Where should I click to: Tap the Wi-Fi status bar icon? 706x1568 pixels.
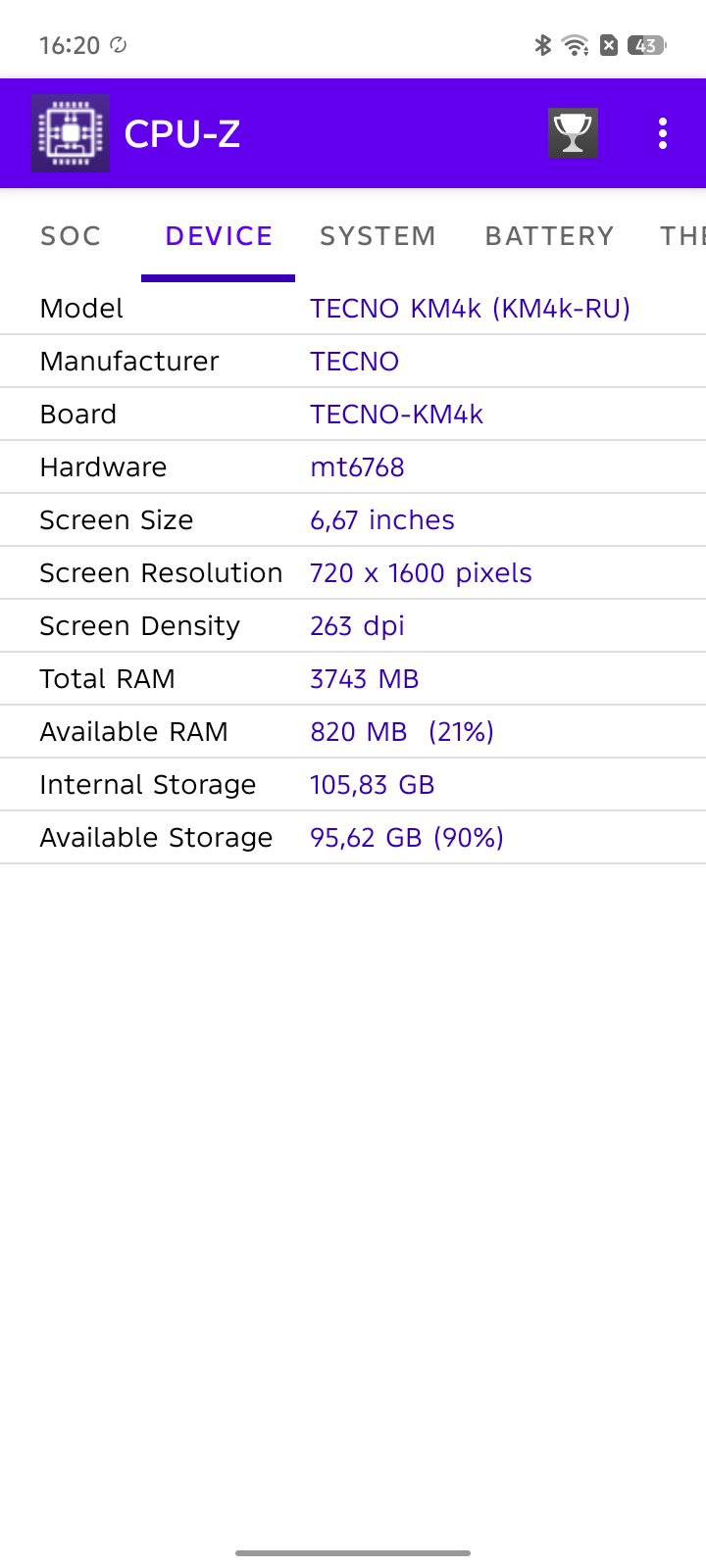click(576, 45)
